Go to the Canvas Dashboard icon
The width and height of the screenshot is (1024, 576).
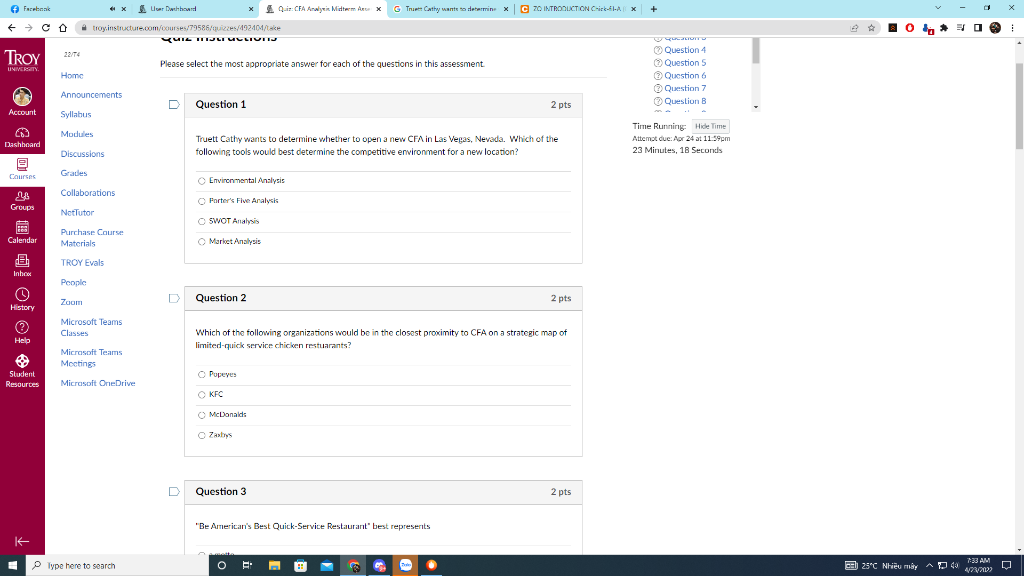pyautogui.click(x=22, y=137)
